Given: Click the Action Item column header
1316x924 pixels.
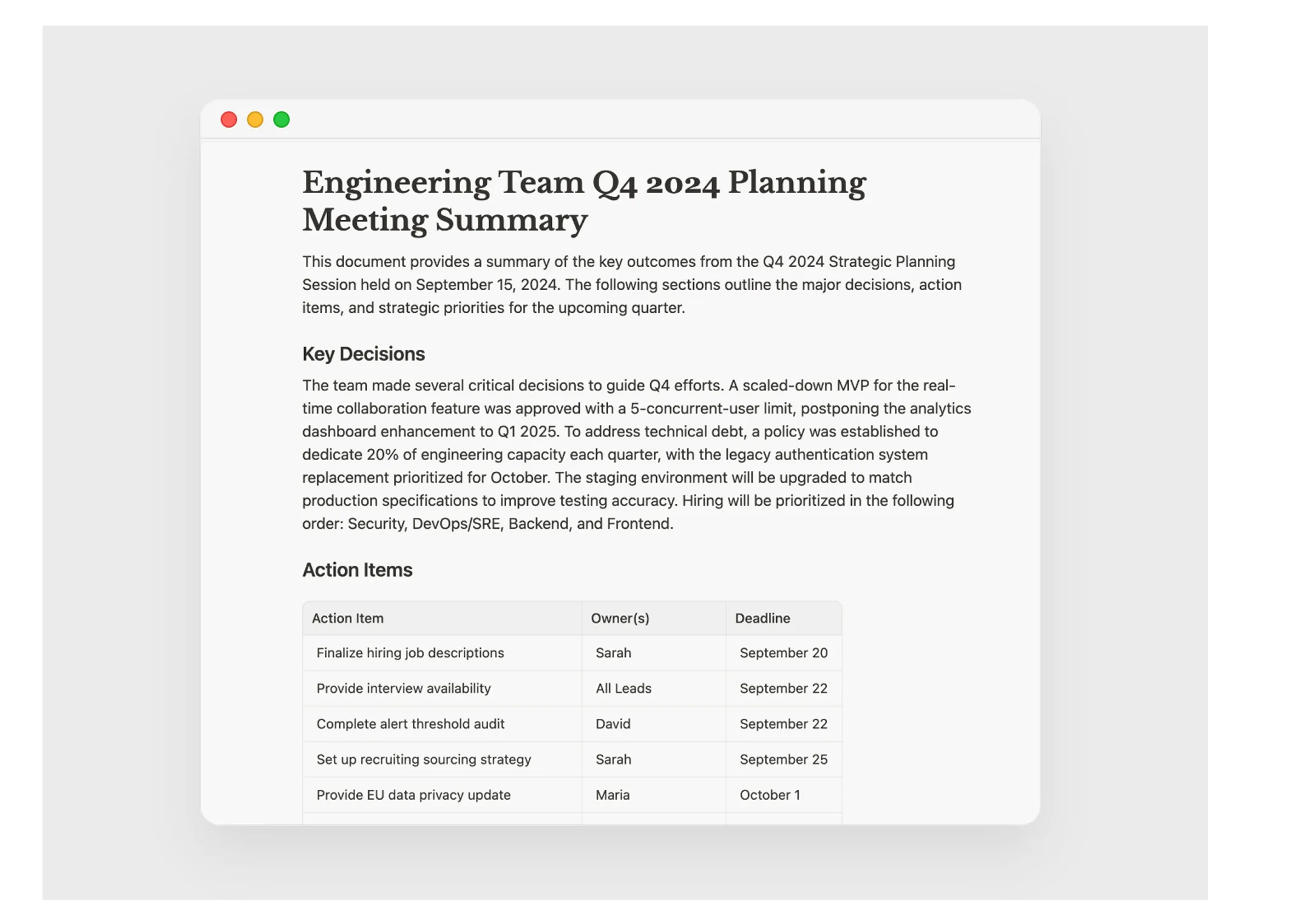Looking at the screenshot, I should [348, 618].
